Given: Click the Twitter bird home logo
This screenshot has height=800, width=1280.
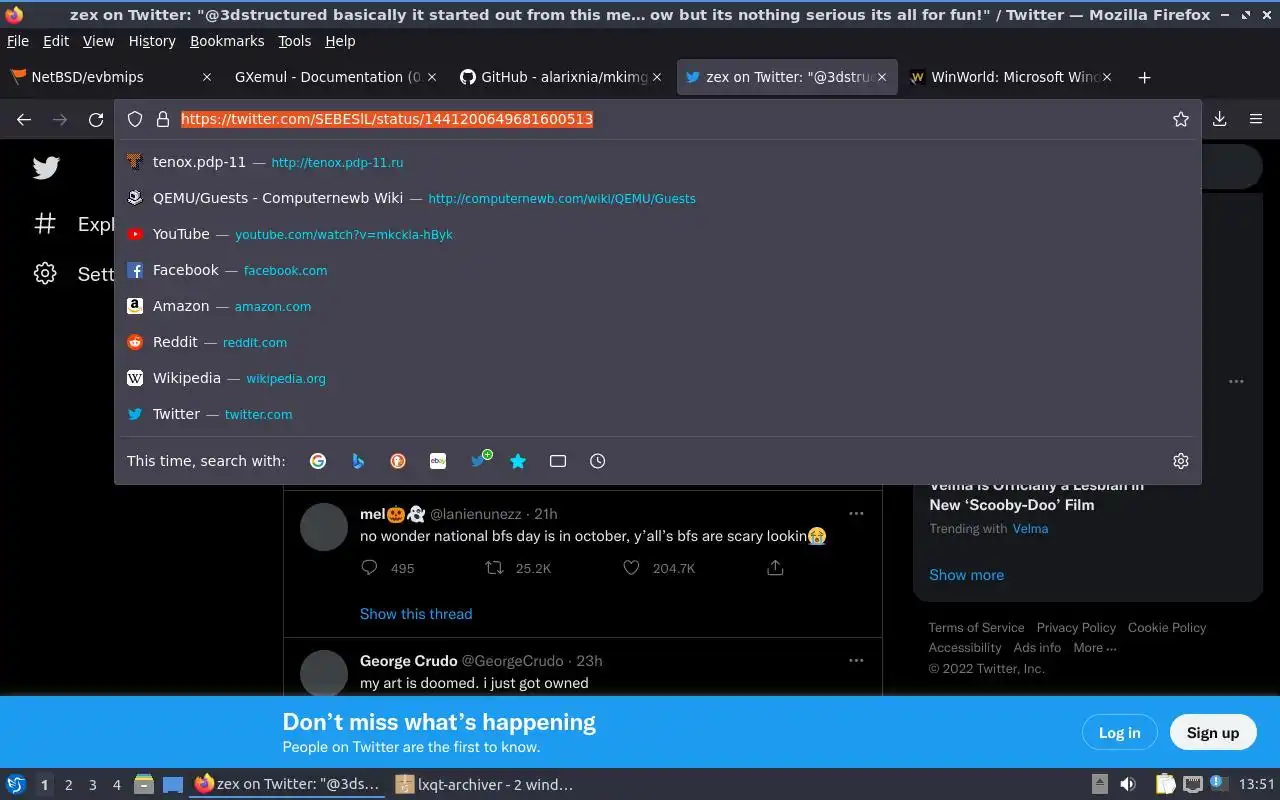Looking at the screenshot, I should pos(46,168).
